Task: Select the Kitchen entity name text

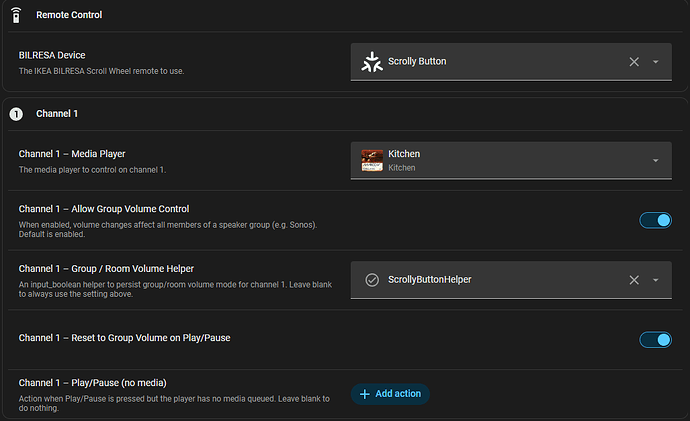Action: point(404,154)
